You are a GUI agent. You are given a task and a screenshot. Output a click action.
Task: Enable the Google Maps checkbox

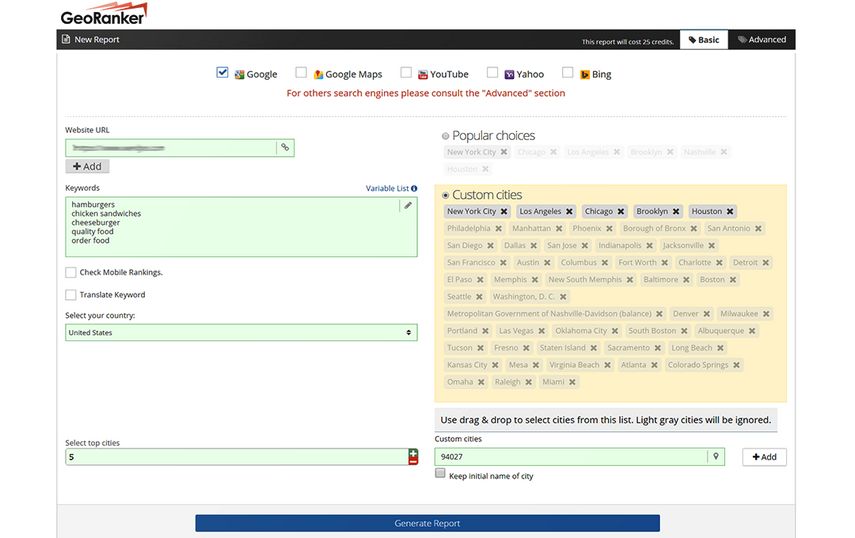click(x=301, y=72)
